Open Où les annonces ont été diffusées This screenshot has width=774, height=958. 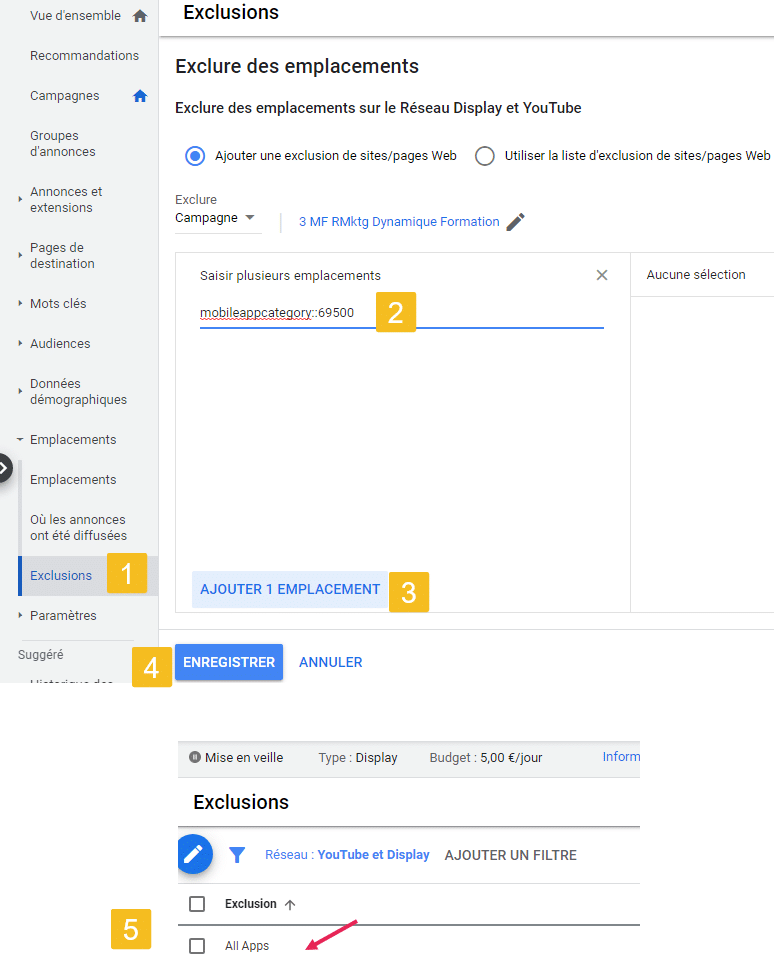79,527
